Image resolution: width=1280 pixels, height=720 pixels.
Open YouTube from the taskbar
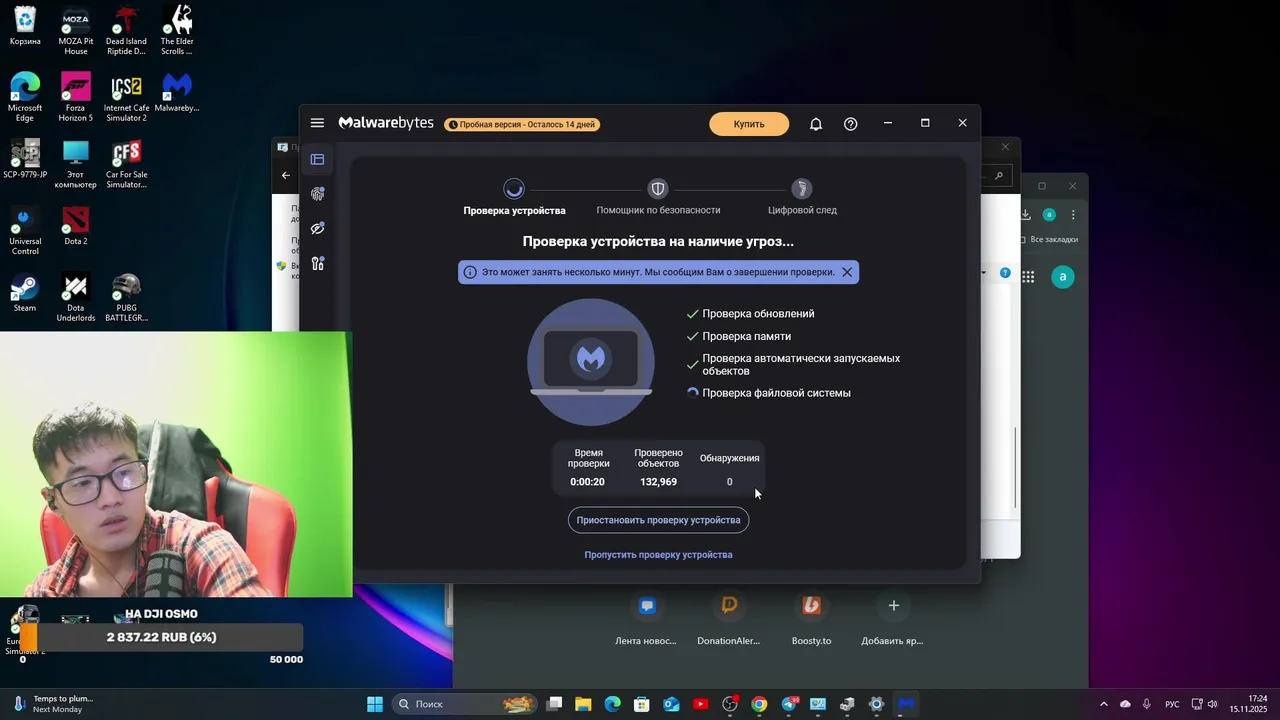pyautogui.click(x=700, y=704)
